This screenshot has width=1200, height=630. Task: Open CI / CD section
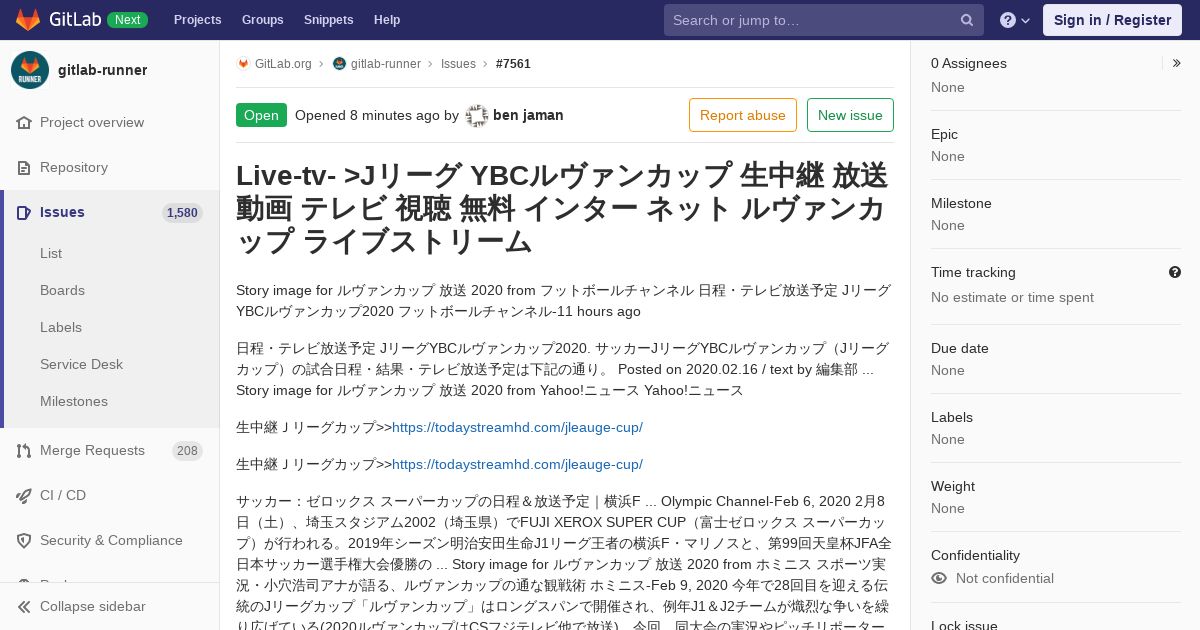(63, 495)
